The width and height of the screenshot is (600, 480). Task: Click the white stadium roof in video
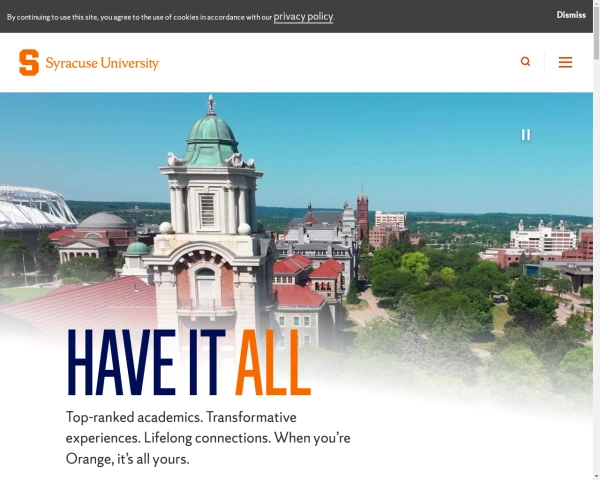[34, 207]
